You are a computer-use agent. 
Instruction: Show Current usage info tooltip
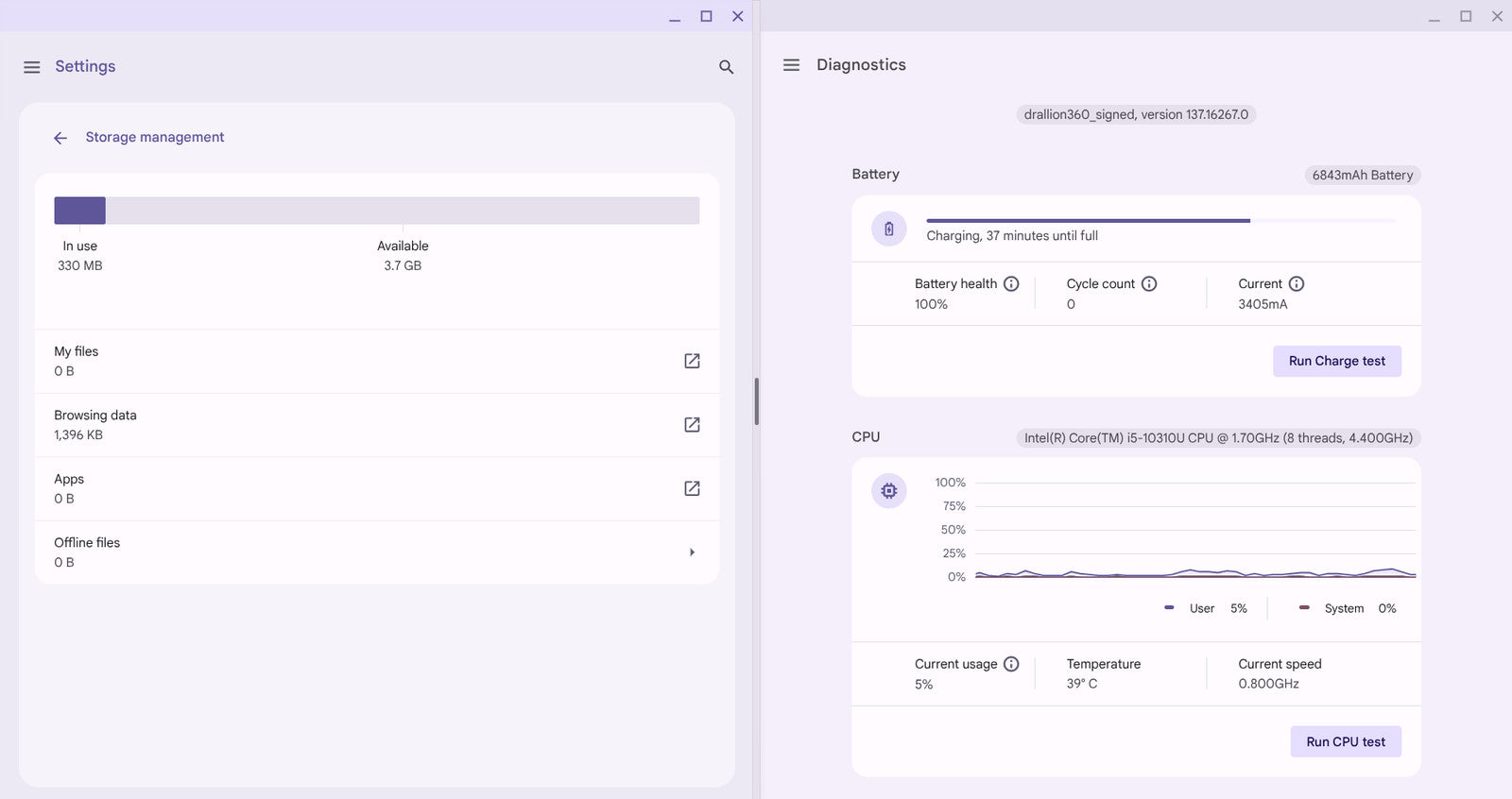coord(1011,664)
